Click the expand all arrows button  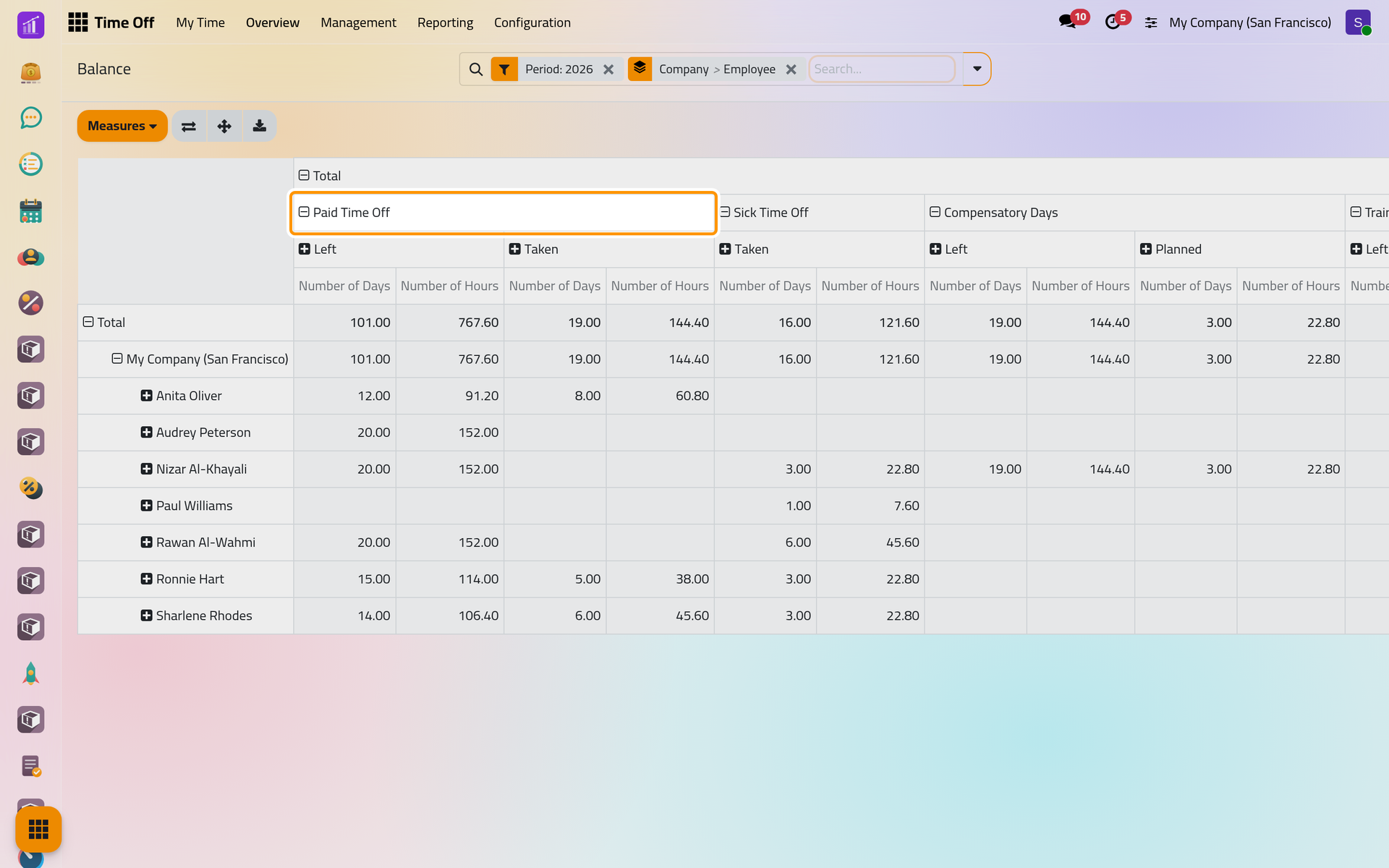coord(224,126)
